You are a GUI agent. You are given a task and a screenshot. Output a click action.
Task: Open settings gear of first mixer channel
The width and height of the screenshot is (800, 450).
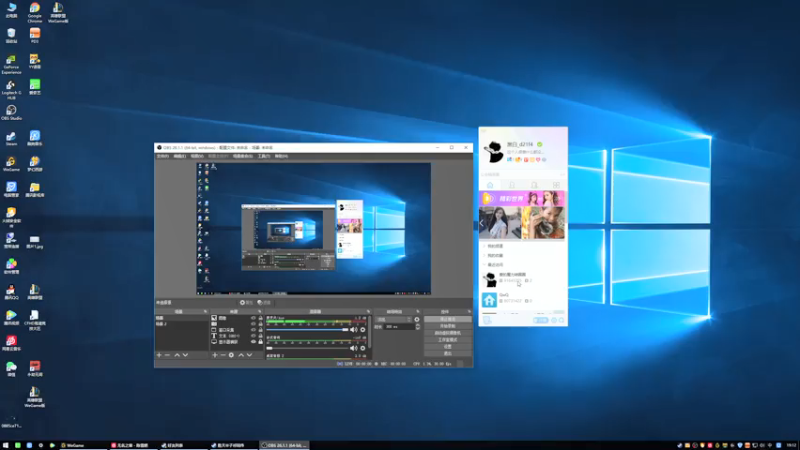(x=363, y=330)
